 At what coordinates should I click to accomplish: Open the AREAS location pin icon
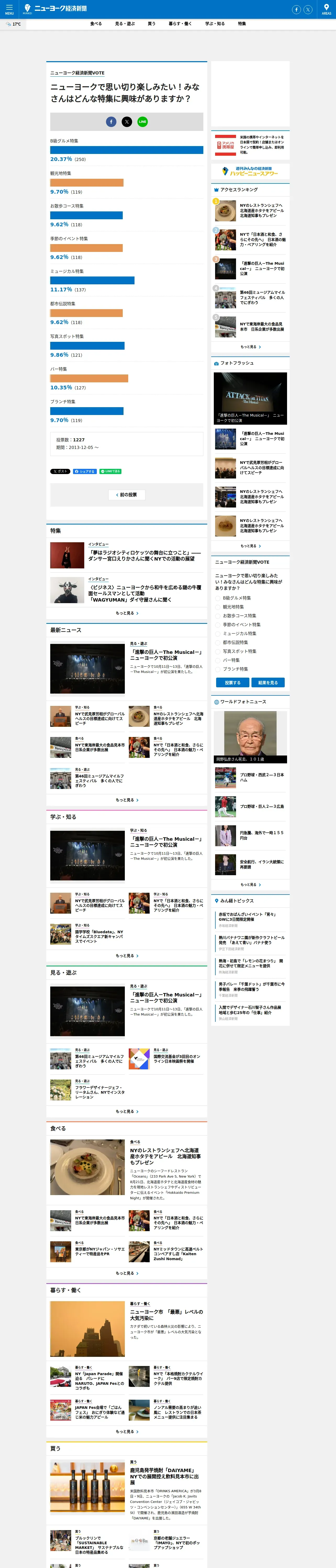326,9
